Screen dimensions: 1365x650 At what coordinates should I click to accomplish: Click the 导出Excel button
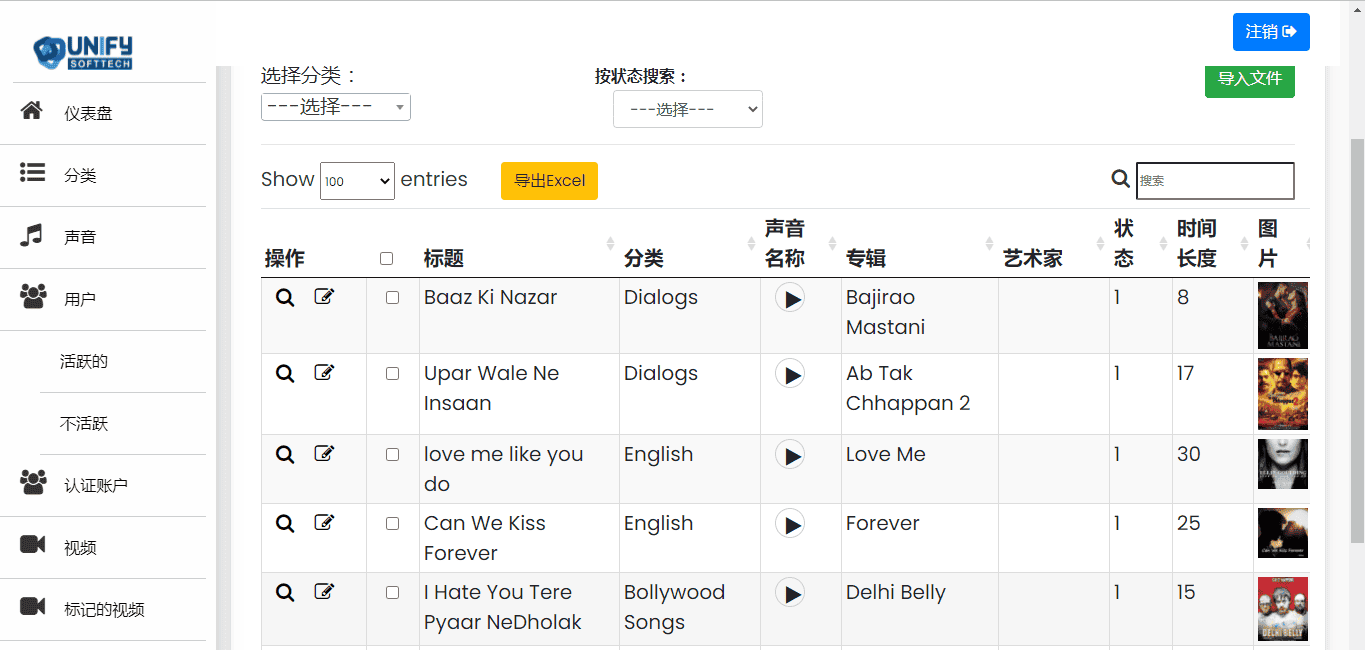(549, 181)
